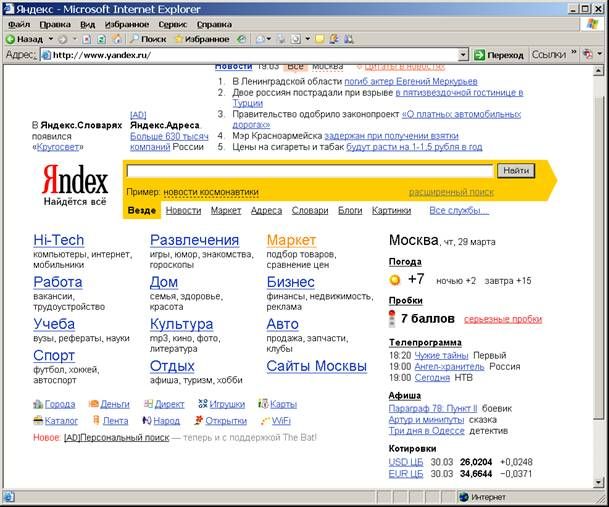
Task: Click the Интернет zone globe icon
Action: point(464,497)
